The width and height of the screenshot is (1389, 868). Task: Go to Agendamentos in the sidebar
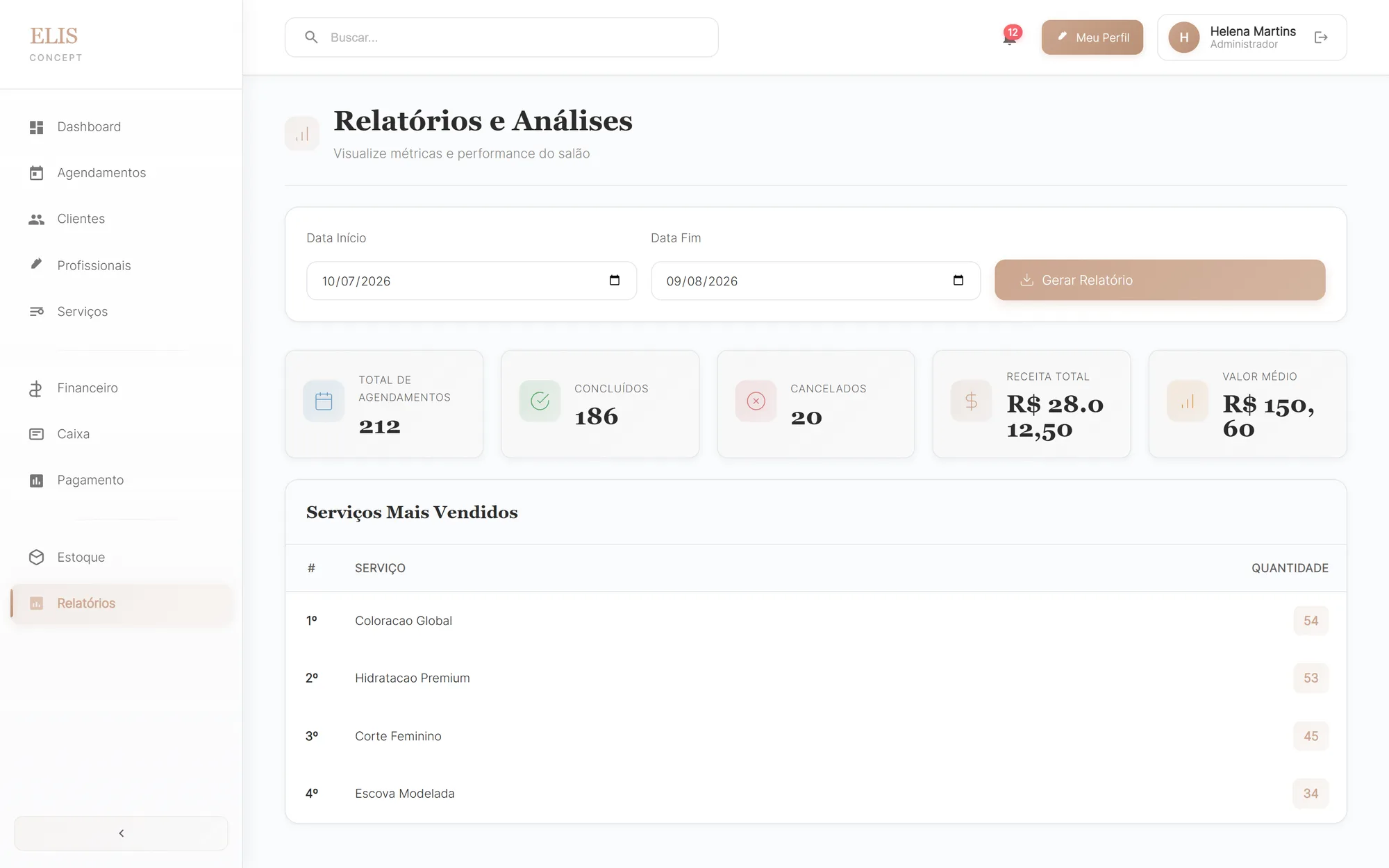pyautogui.click(x=121, y=173)
